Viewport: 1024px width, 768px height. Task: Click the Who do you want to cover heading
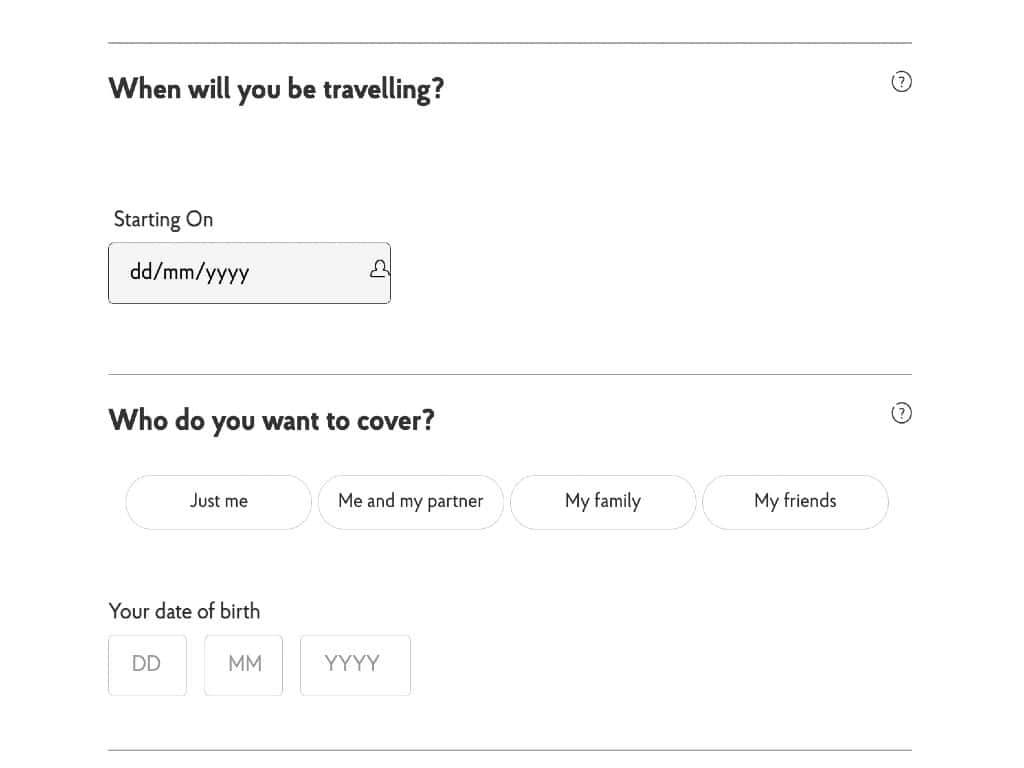tap(272, 421)
